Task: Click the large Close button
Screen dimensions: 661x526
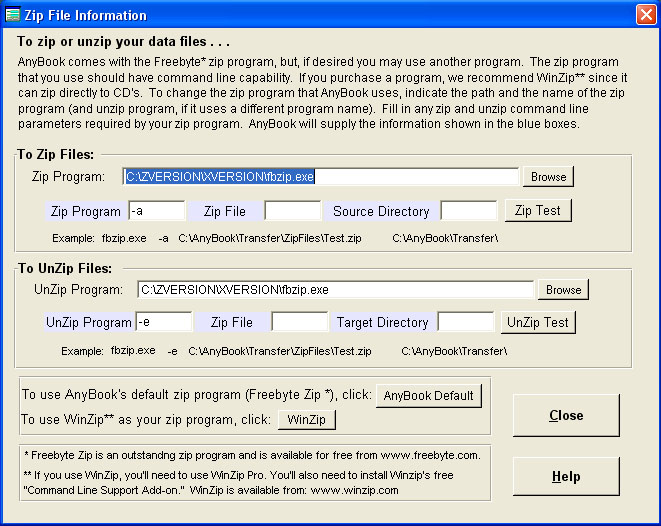Action: tap(566, 415)
